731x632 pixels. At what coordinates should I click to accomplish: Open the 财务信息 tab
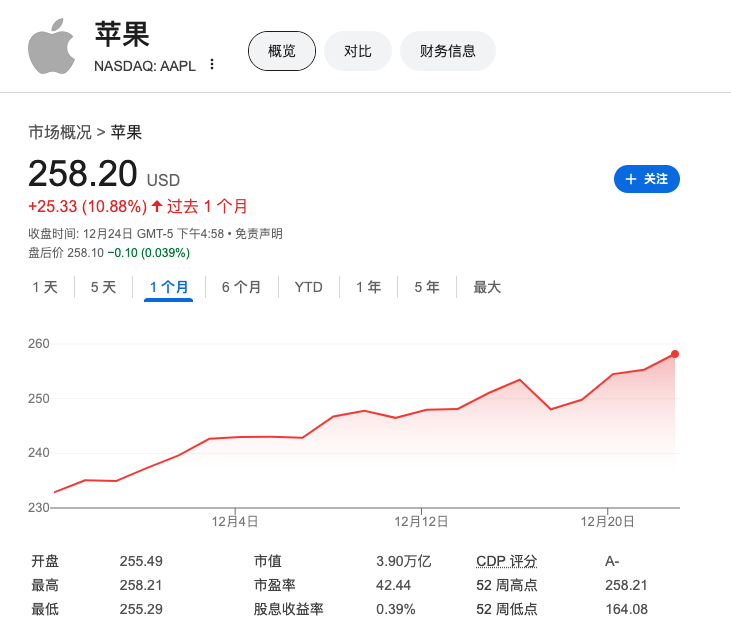(448, 51)
